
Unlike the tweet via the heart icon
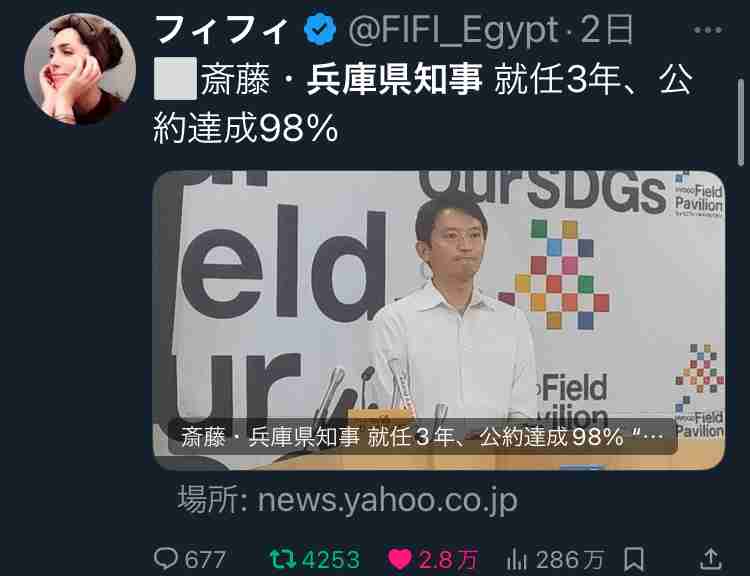[x=399, y=559]
